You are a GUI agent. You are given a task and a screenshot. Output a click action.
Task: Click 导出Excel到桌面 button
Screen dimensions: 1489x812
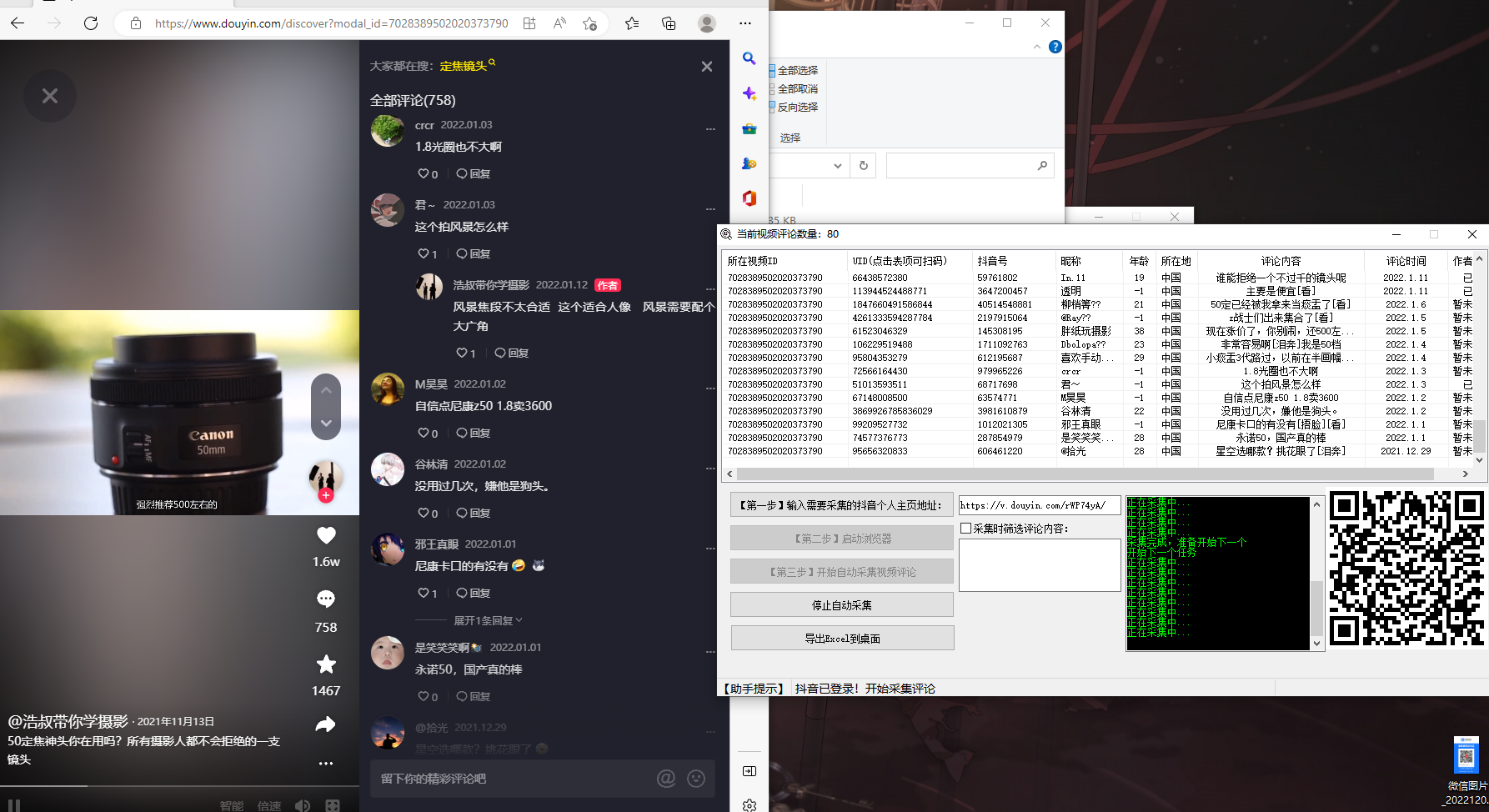click(842, 639)
